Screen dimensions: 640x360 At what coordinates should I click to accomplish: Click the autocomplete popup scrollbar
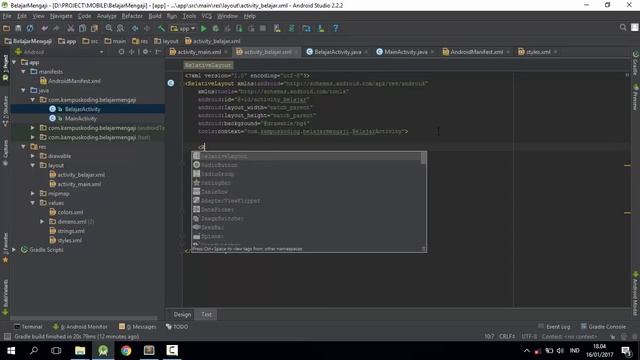pyautogui.click(x=423, y=158)
